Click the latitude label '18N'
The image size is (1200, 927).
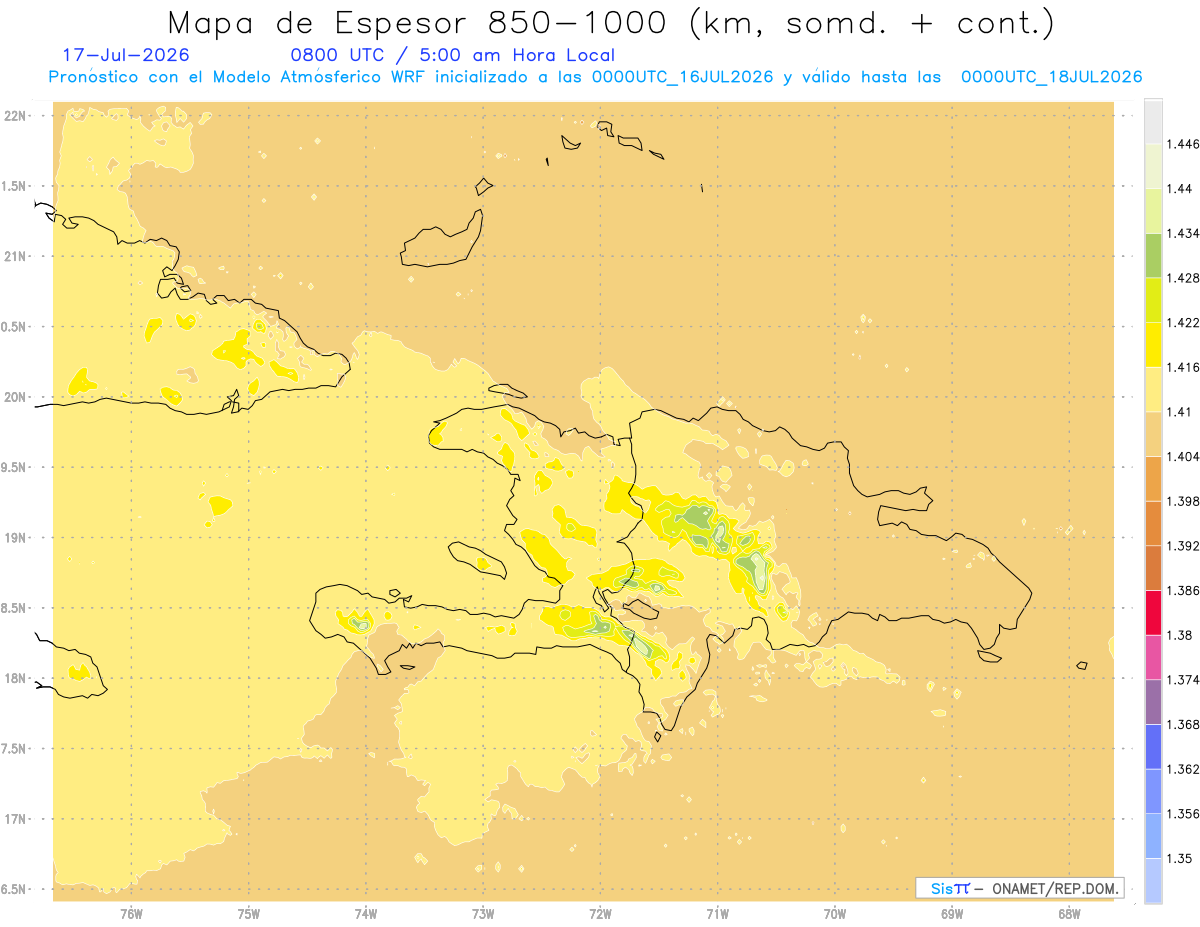[x=15, y=679]
